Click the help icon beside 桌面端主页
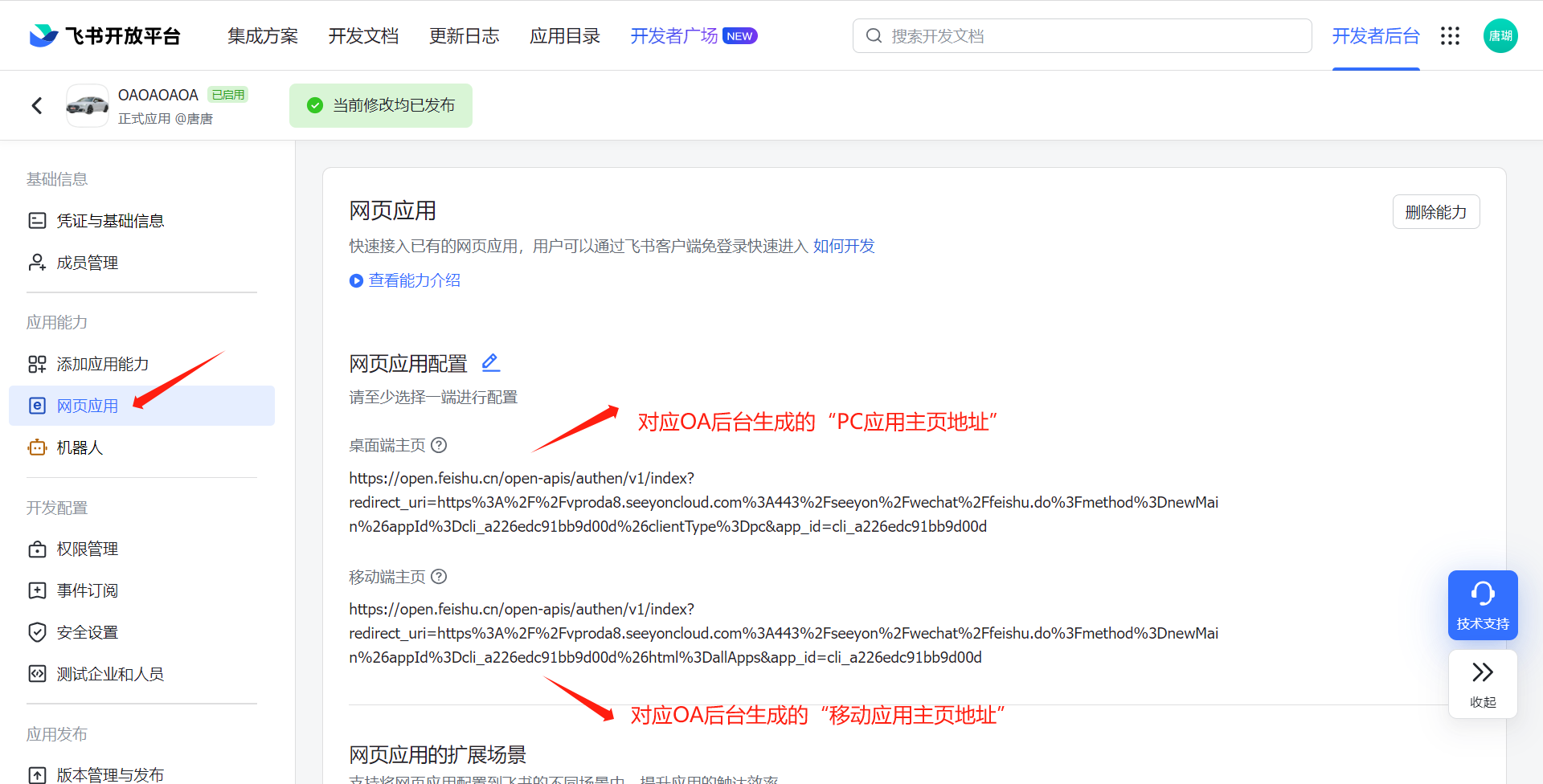The width and height of the screenshot is (1543, 784). click(439, 445)
